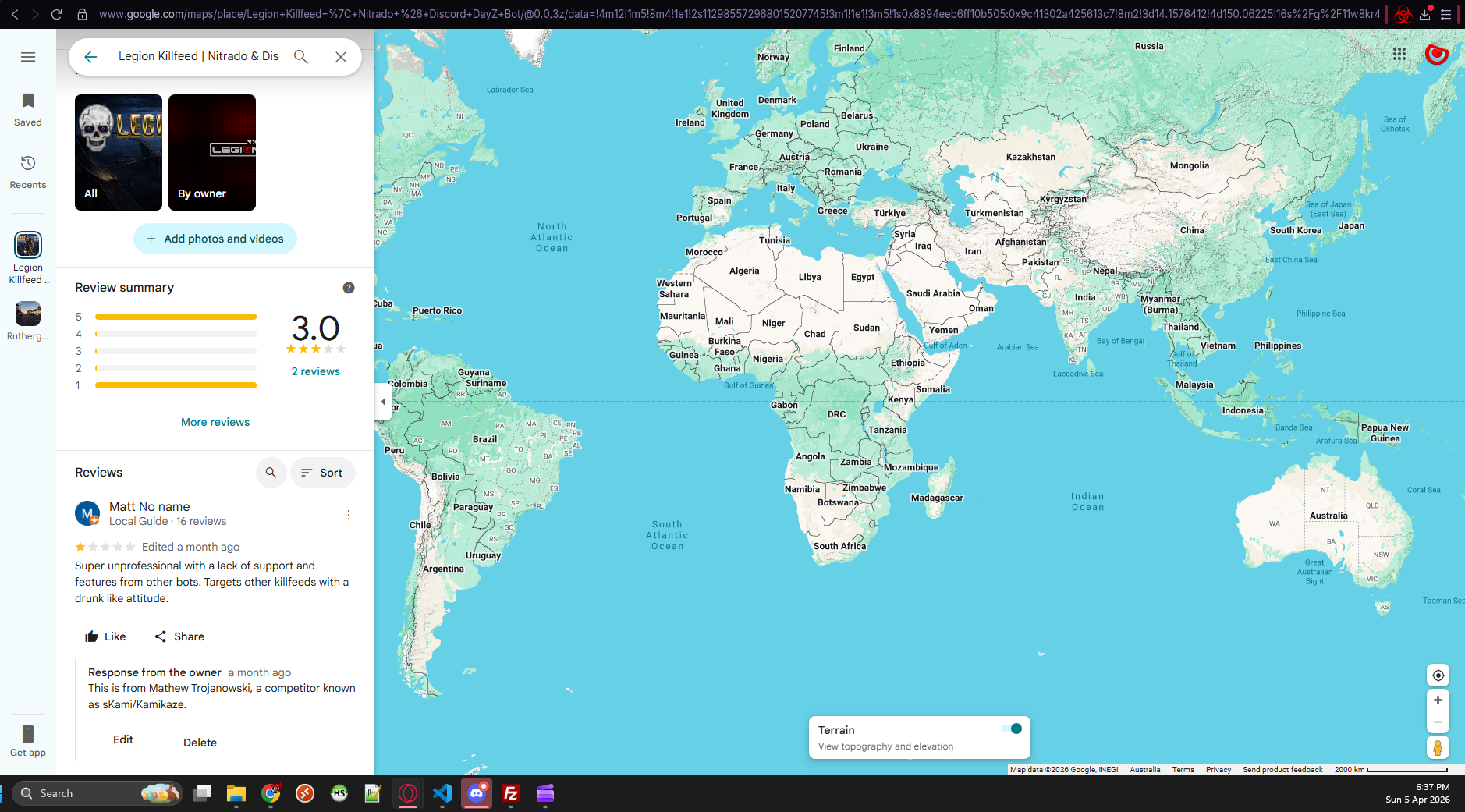
Task: Click the More reviews link
Action: click(x=215, y=422)
